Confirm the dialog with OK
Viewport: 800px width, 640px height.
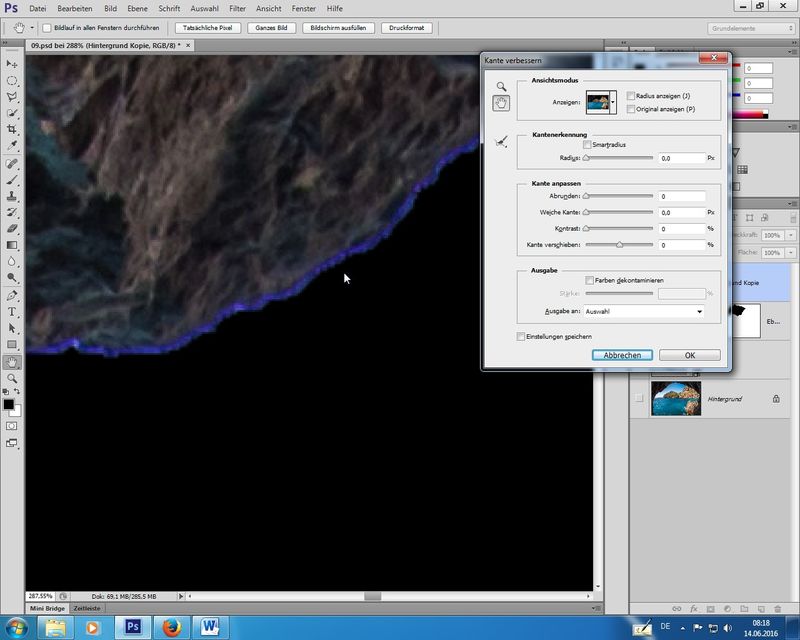coord(689,355)
